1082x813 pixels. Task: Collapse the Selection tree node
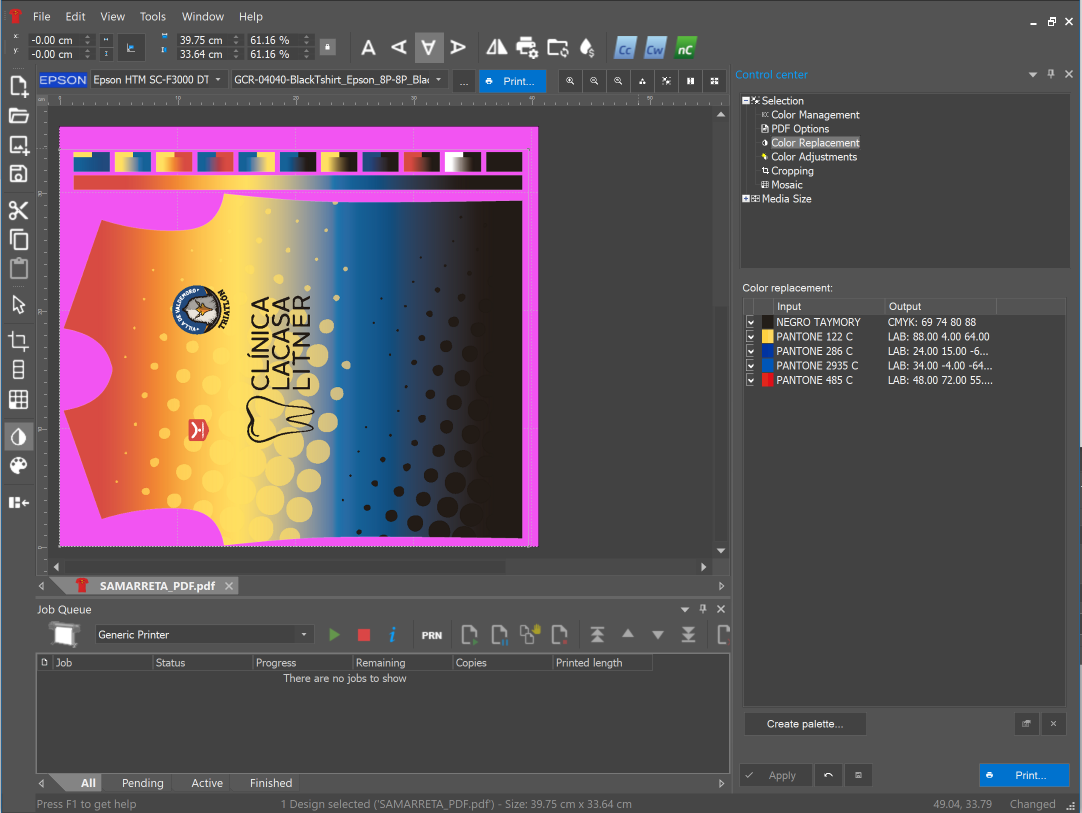746,101
